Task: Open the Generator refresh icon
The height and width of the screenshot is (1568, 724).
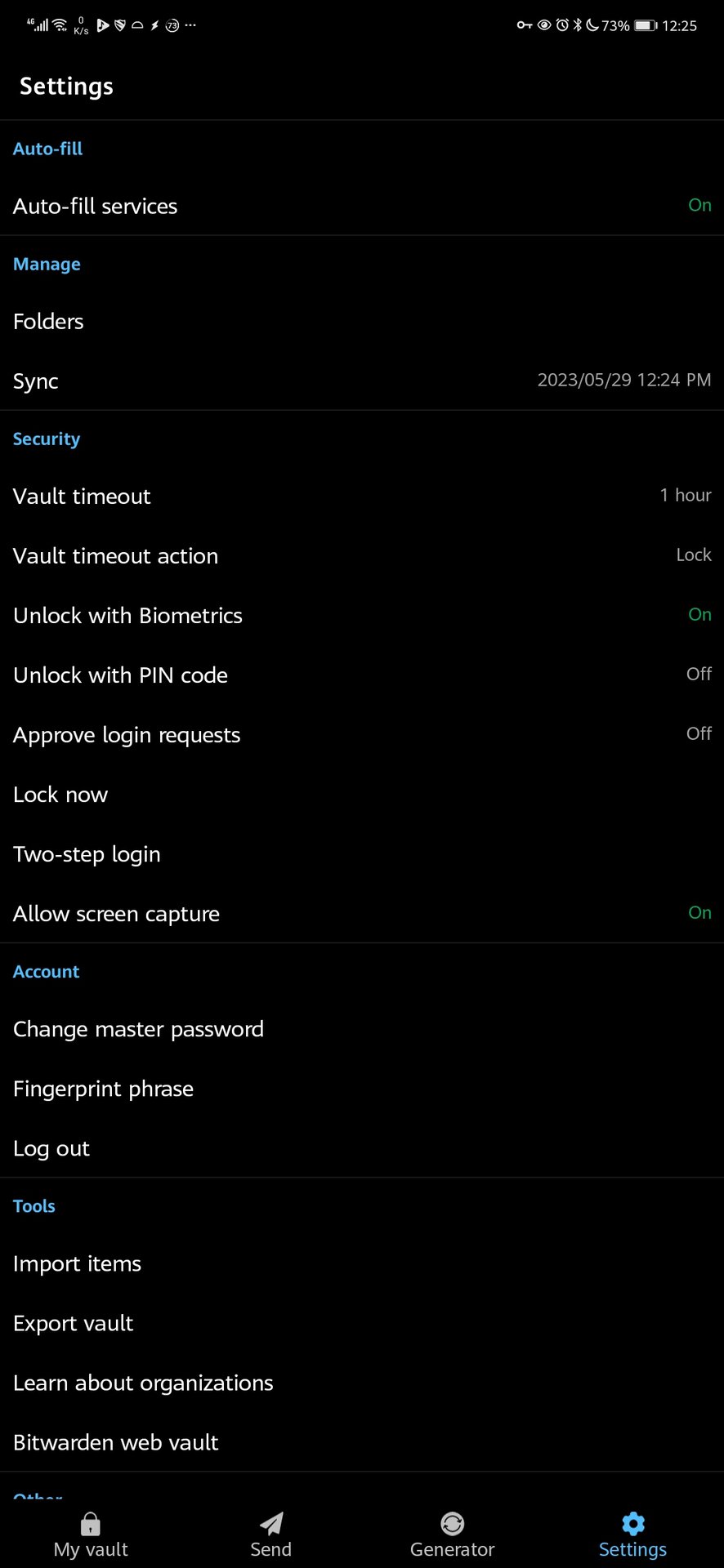Action: click(452, 1524)
